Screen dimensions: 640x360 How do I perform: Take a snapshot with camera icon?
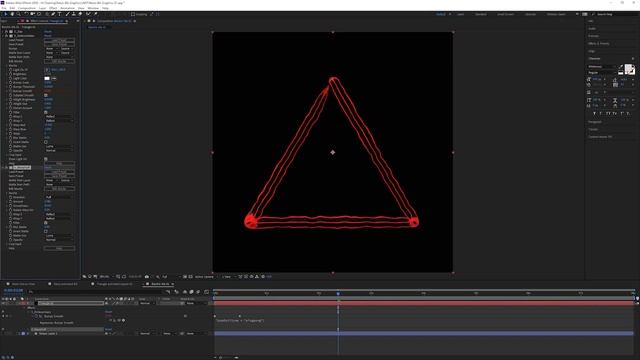[x=147, y=277]
